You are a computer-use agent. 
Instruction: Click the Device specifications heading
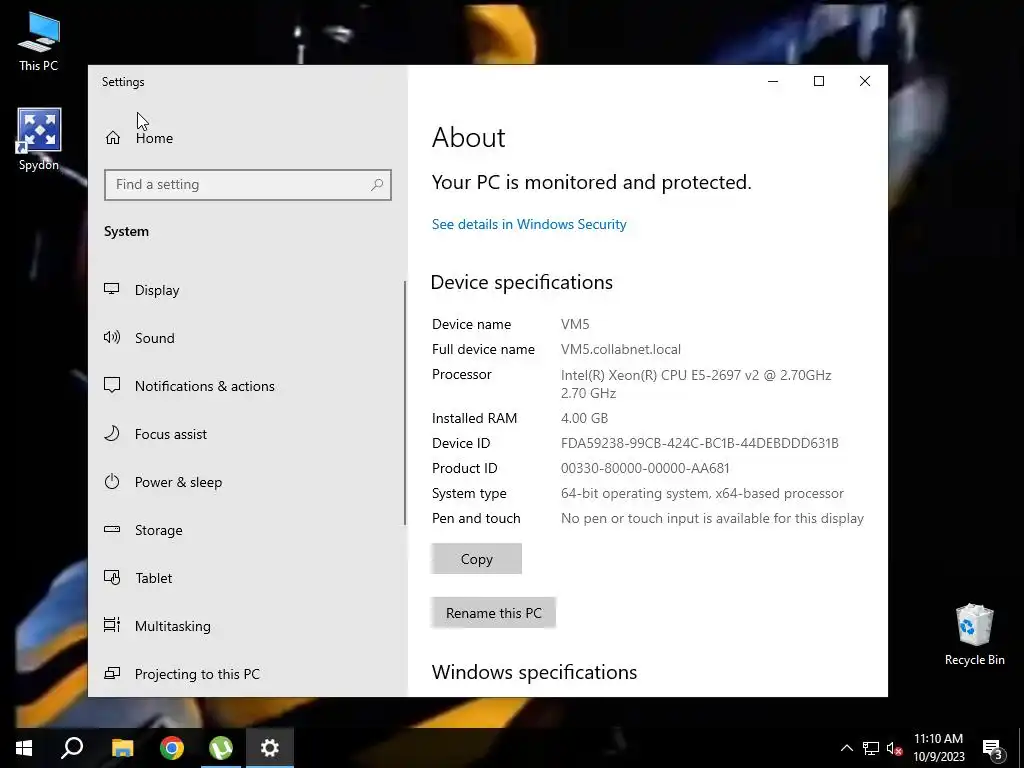[522, 282]
